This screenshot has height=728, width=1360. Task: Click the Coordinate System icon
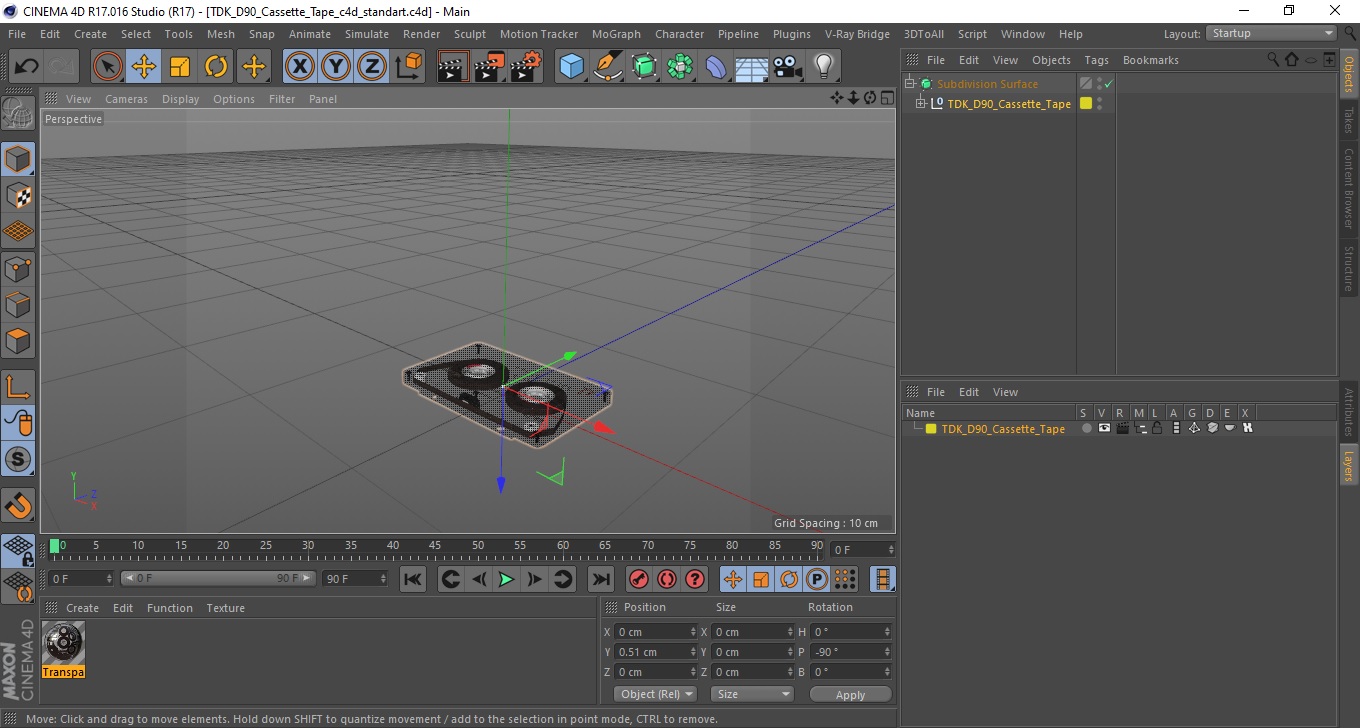(409, 67)
